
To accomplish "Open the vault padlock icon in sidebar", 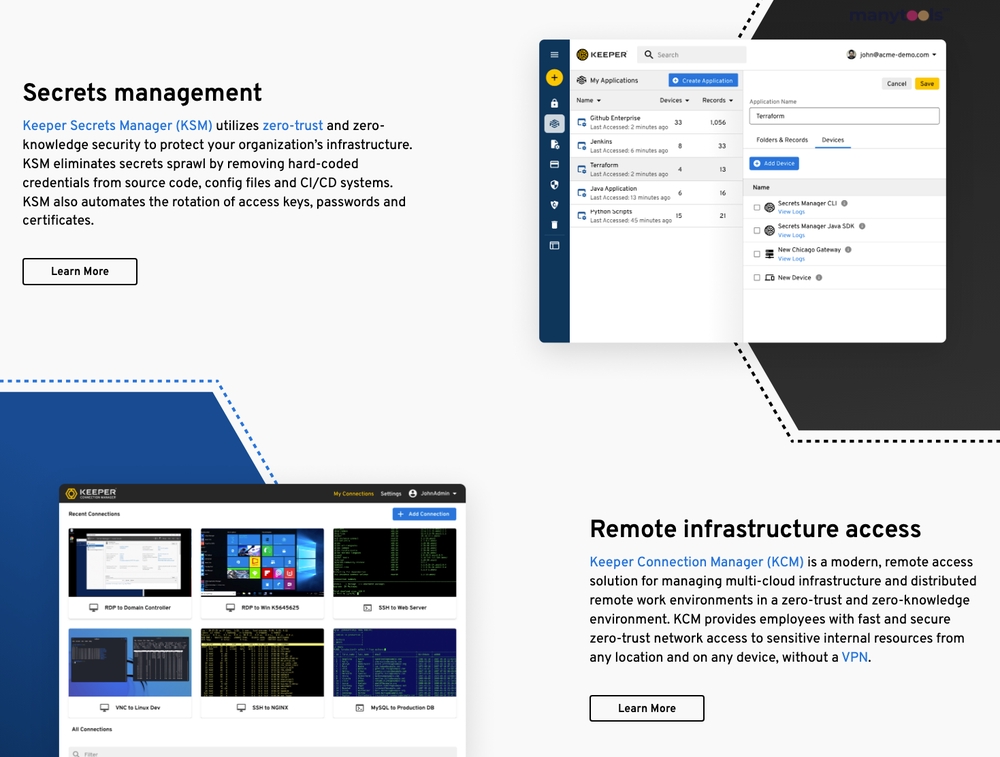I will pyautogui.click(x=554, y=103).
